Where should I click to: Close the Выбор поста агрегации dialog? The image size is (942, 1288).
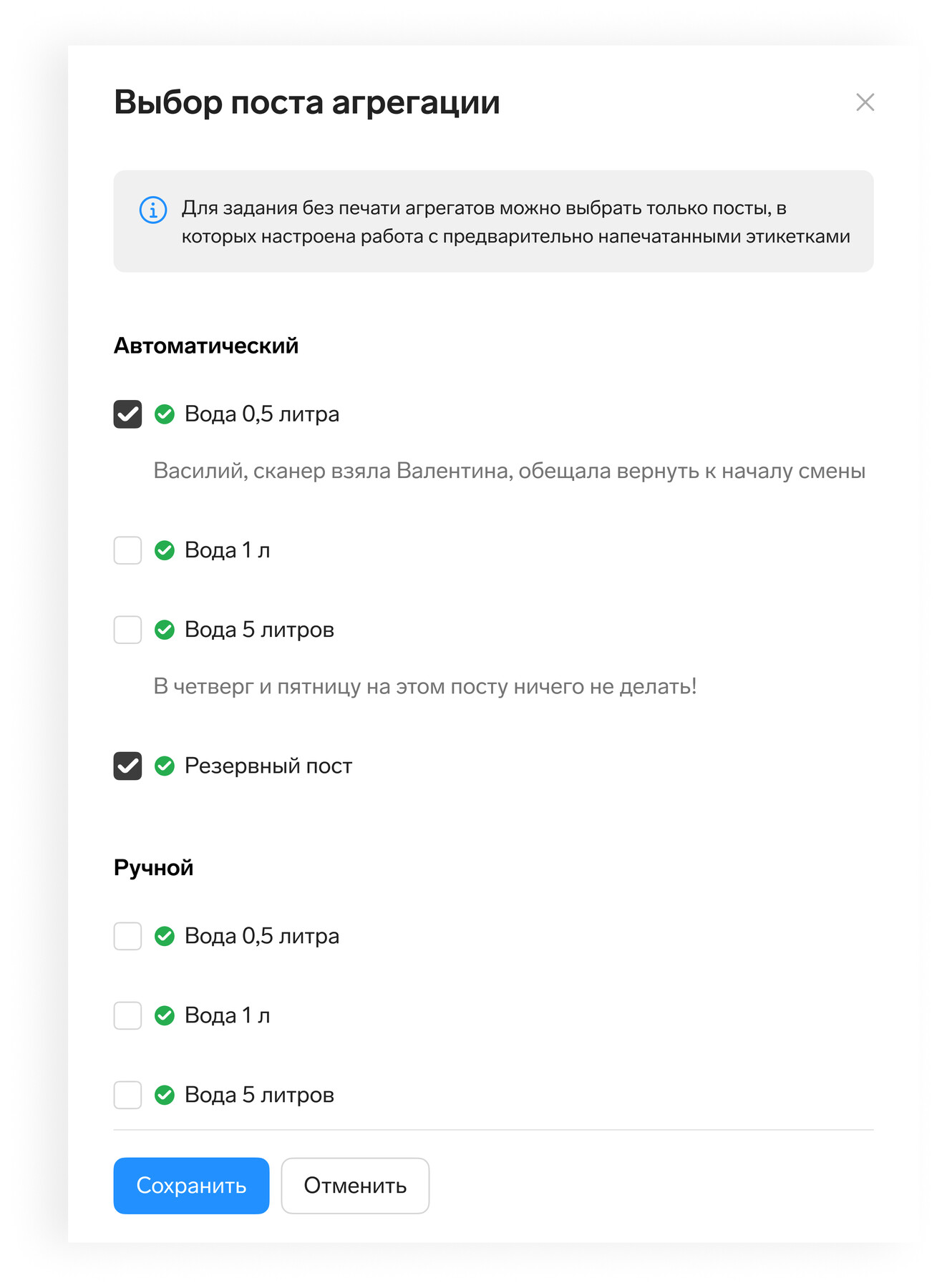(x=865, y=102)
